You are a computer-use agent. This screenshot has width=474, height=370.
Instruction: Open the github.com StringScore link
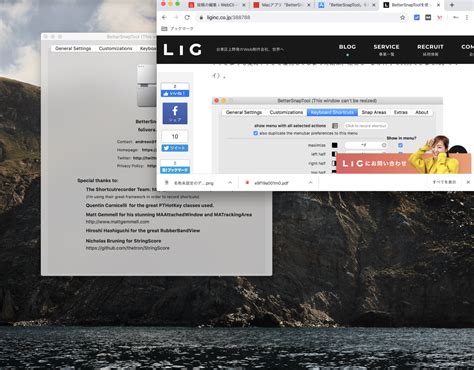click(x=128, y=248)
